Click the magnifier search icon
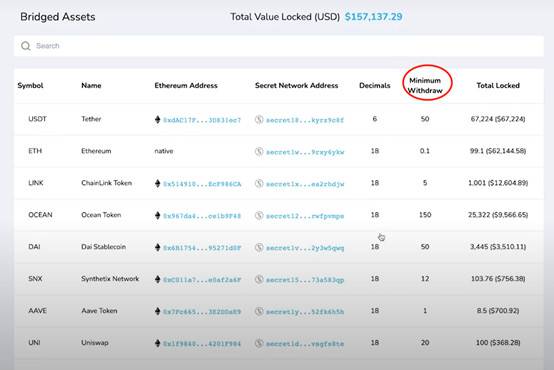 click(x=25, y=46)
